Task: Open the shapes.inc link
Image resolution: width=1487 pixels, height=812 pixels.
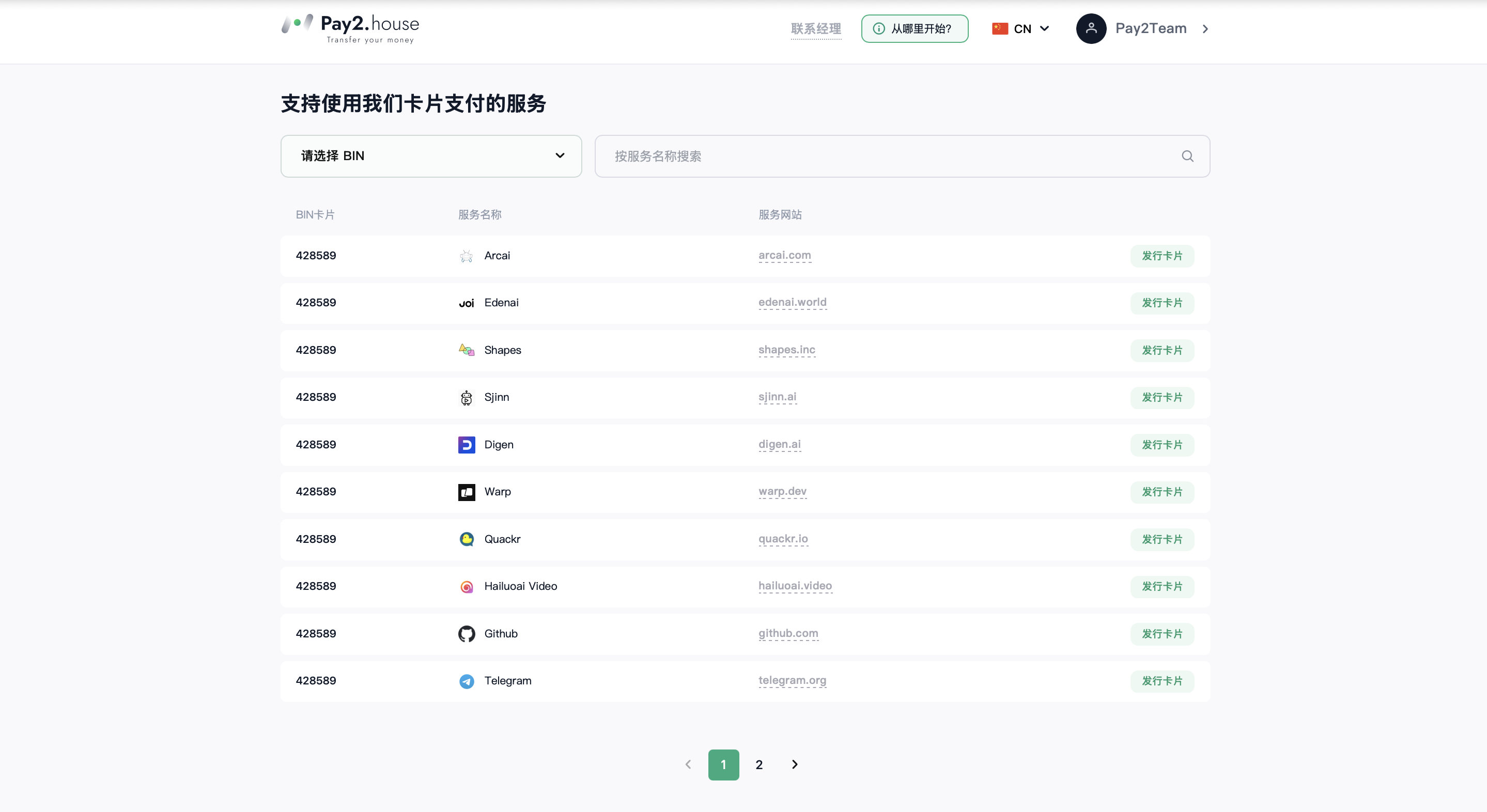Action: pos(787,350)
